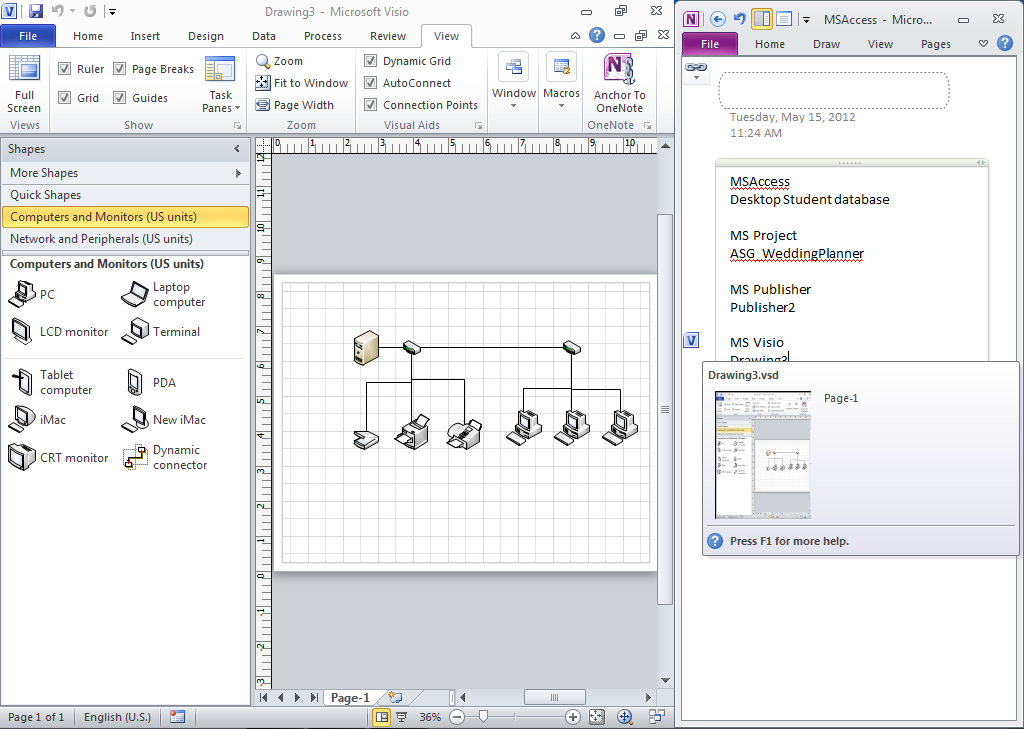Switch to the Visio Home tab
Viewport: 1024px width, 729px height.
coord(88,36)
